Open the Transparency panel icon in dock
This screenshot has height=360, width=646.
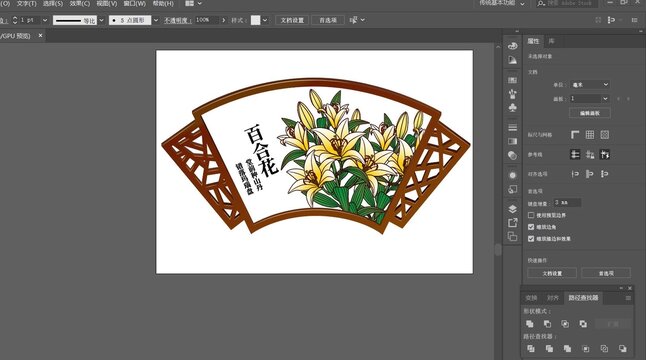[513, 155]
